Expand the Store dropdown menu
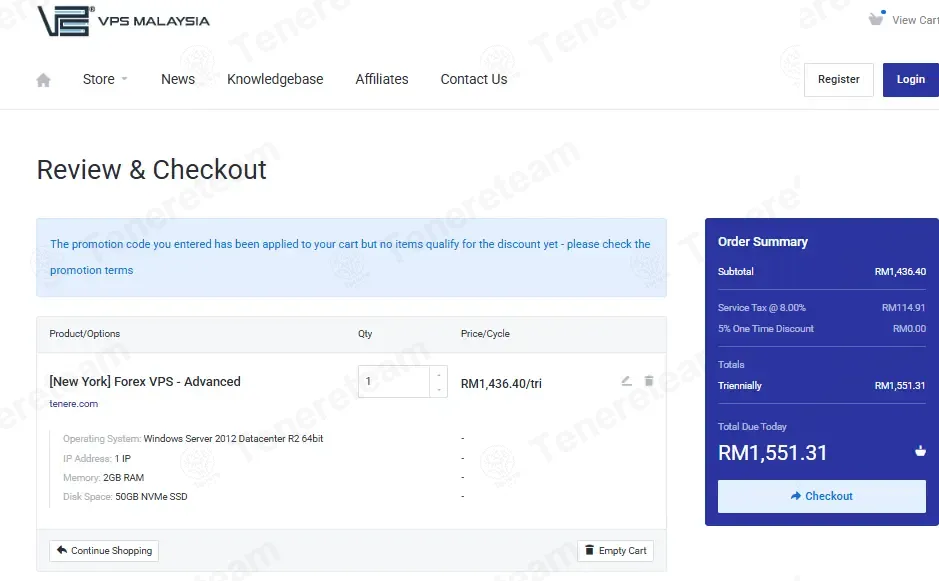The height and width of the screenshot is (581, 939). click(x=105, y=79)
